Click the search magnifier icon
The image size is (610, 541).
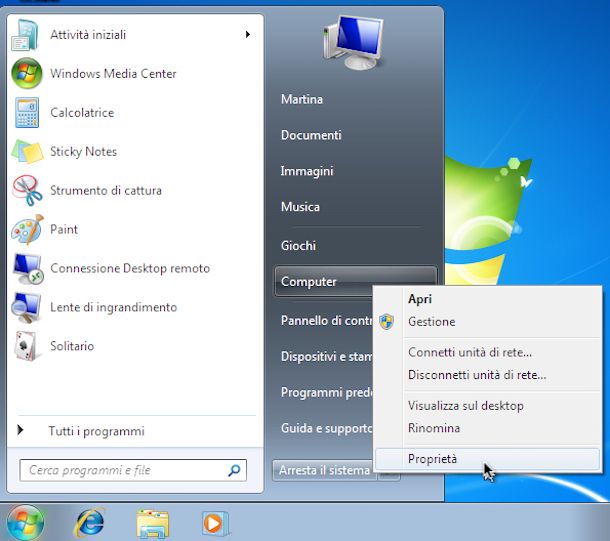coord(234,470)
